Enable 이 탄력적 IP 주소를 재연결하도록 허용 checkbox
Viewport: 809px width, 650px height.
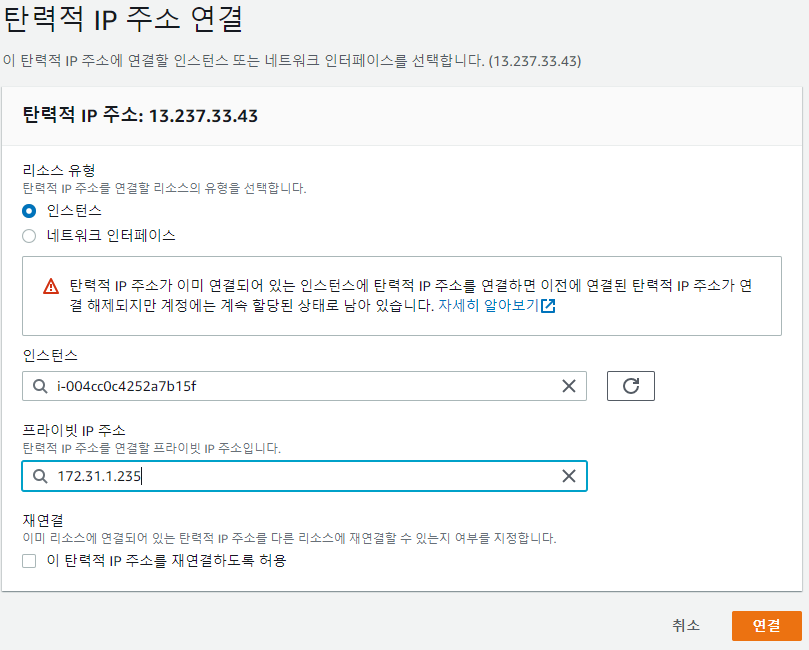point(29,561)
